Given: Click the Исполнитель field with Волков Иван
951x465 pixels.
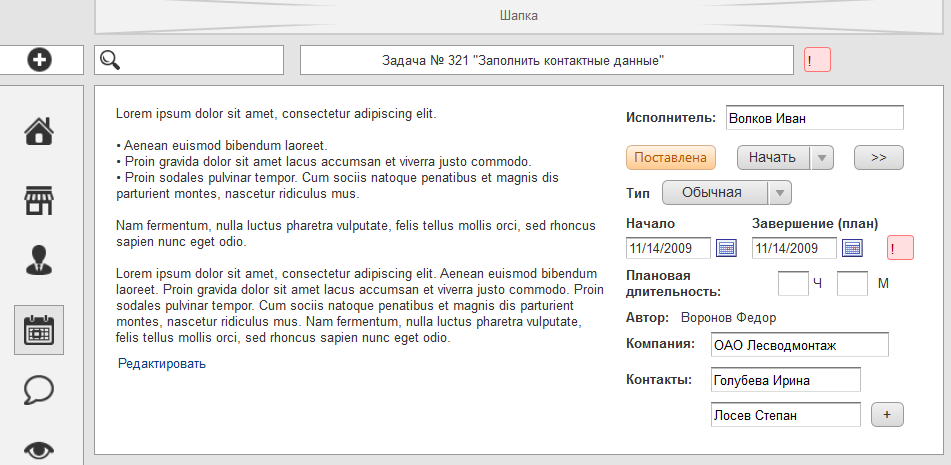Looking at the screenshot, I should tap(814, 118).
